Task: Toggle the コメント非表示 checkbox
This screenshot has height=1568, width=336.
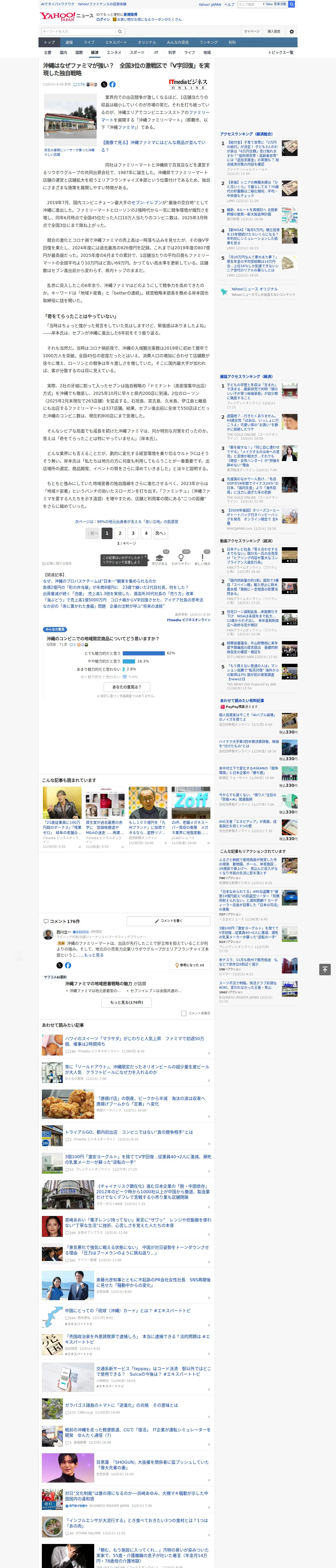Action: [183, 1013]
